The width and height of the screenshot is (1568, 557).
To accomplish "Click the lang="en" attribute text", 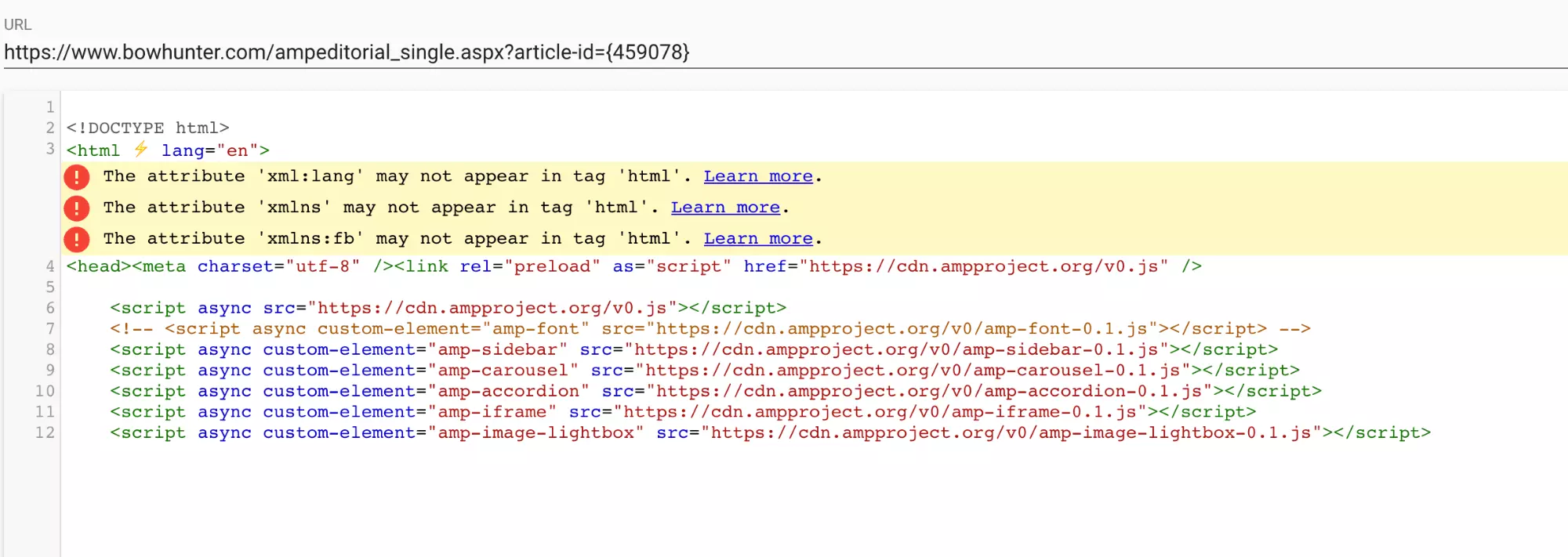I will (x=210, y=150).
